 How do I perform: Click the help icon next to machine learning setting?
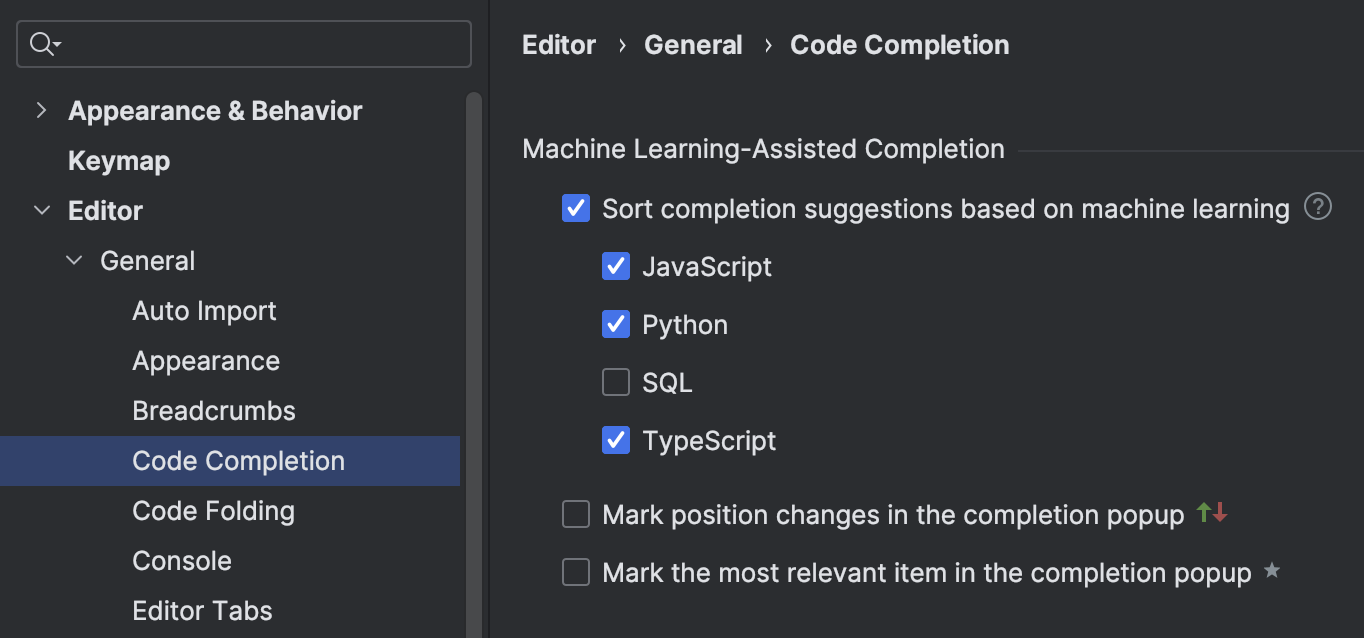[x=1318, y=207]
